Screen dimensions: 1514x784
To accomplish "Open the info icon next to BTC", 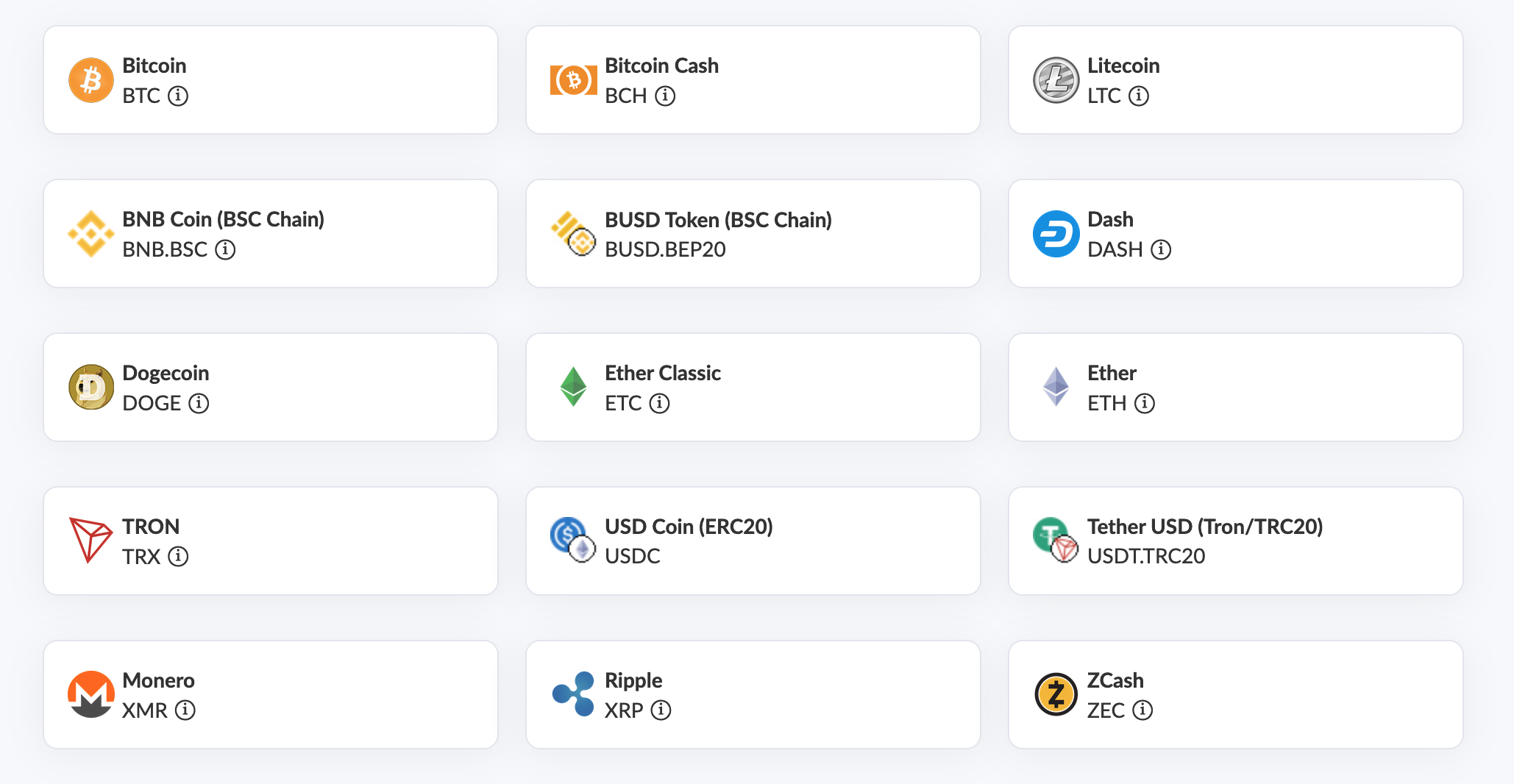I will [178, 96].
